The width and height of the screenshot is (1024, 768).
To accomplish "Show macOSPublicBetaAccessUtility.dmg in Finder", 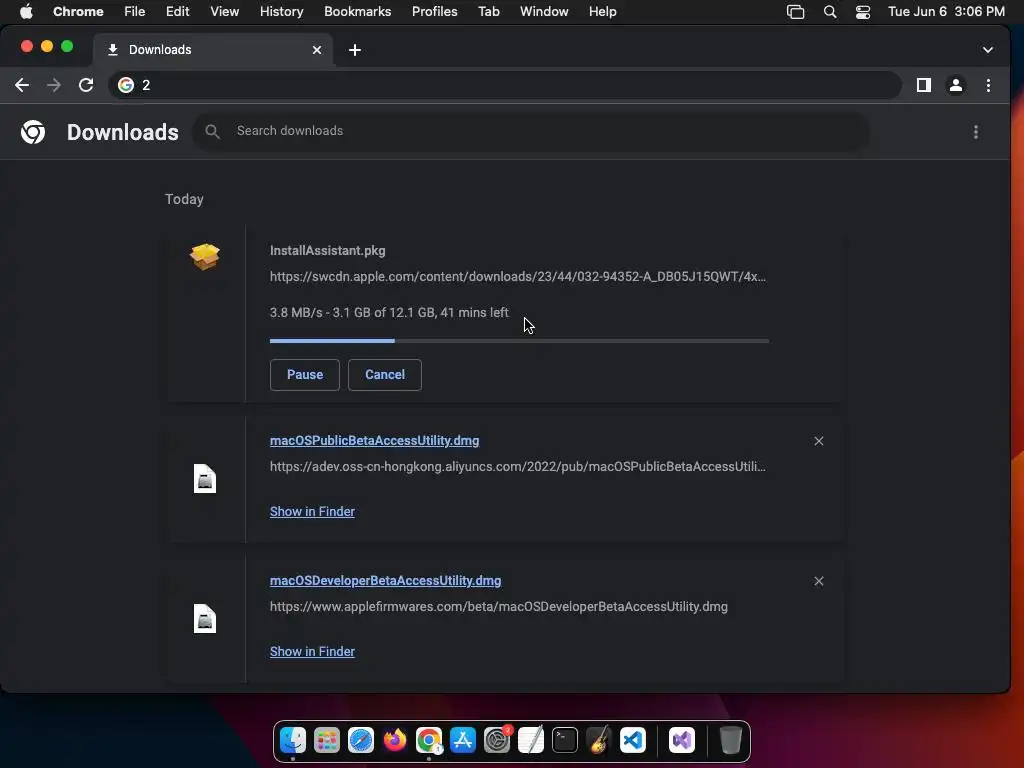I will pos(312,511).
